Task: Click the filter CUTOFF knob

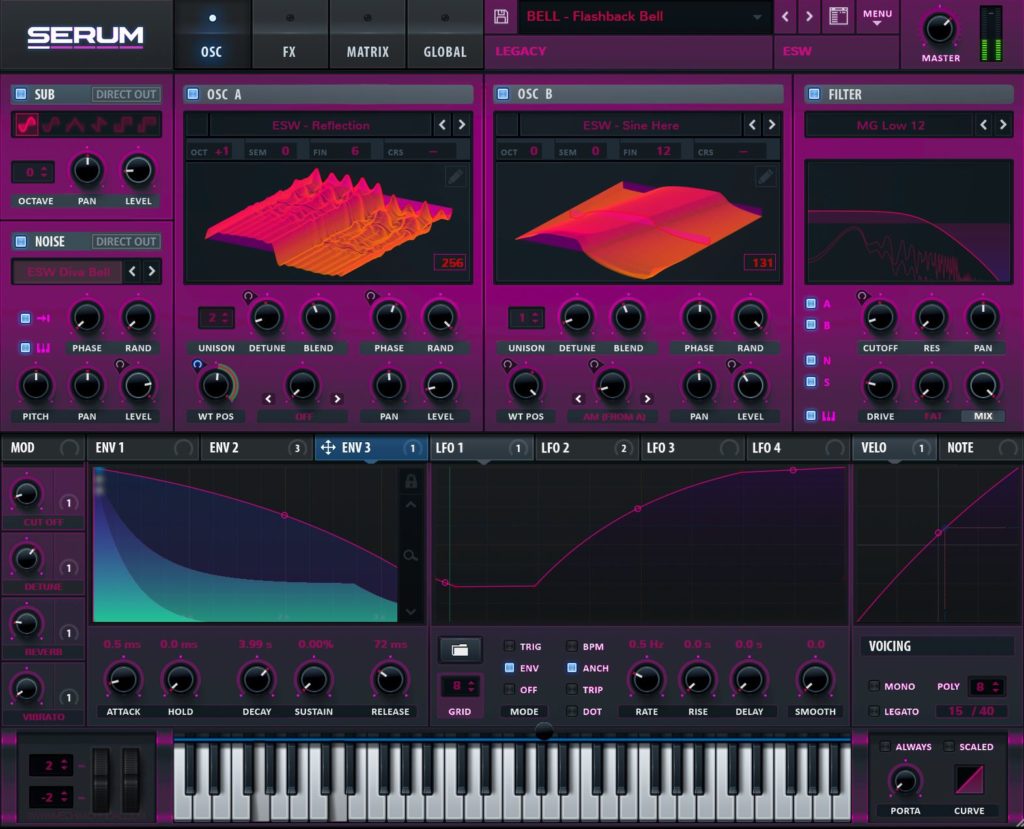Action: click(880, 317)
